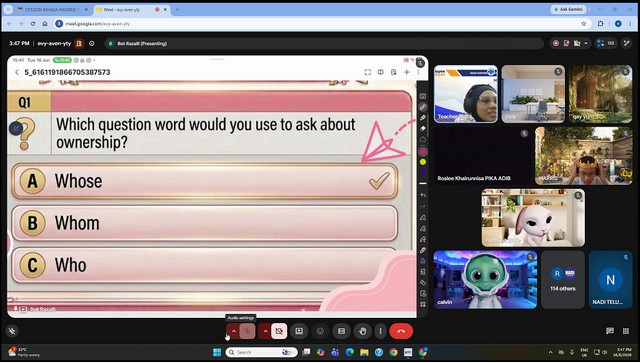
Task: Open the tab search dropdown arrow
Action: click(x=8, y=9)
